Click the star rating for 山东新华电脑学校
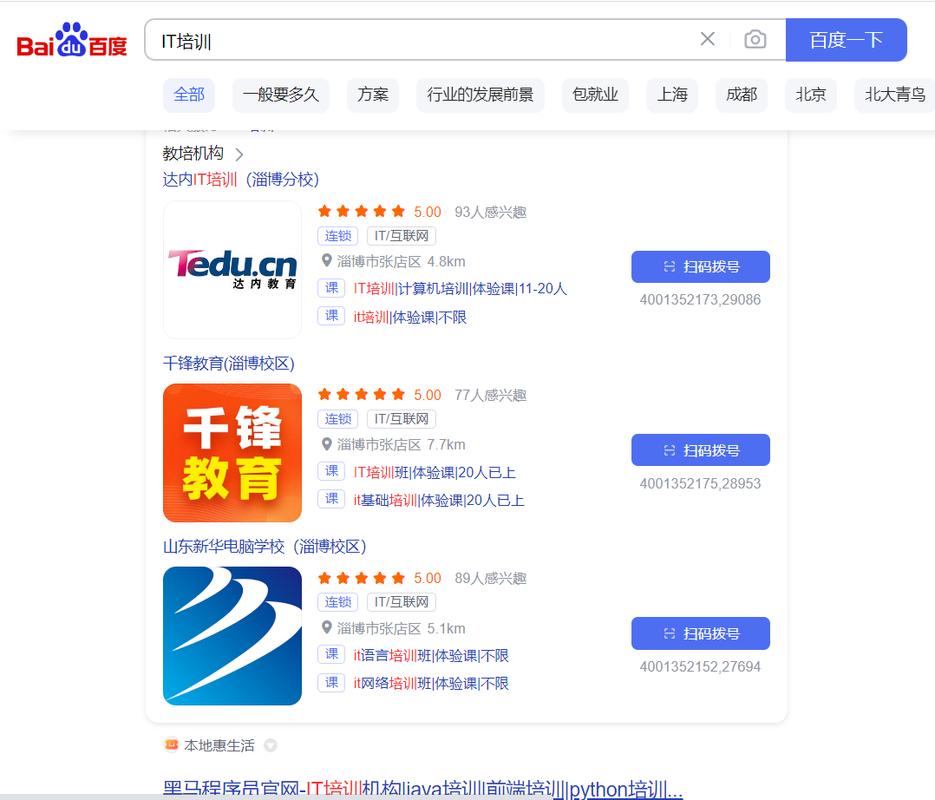935x800 pixels. click(361, 578)
